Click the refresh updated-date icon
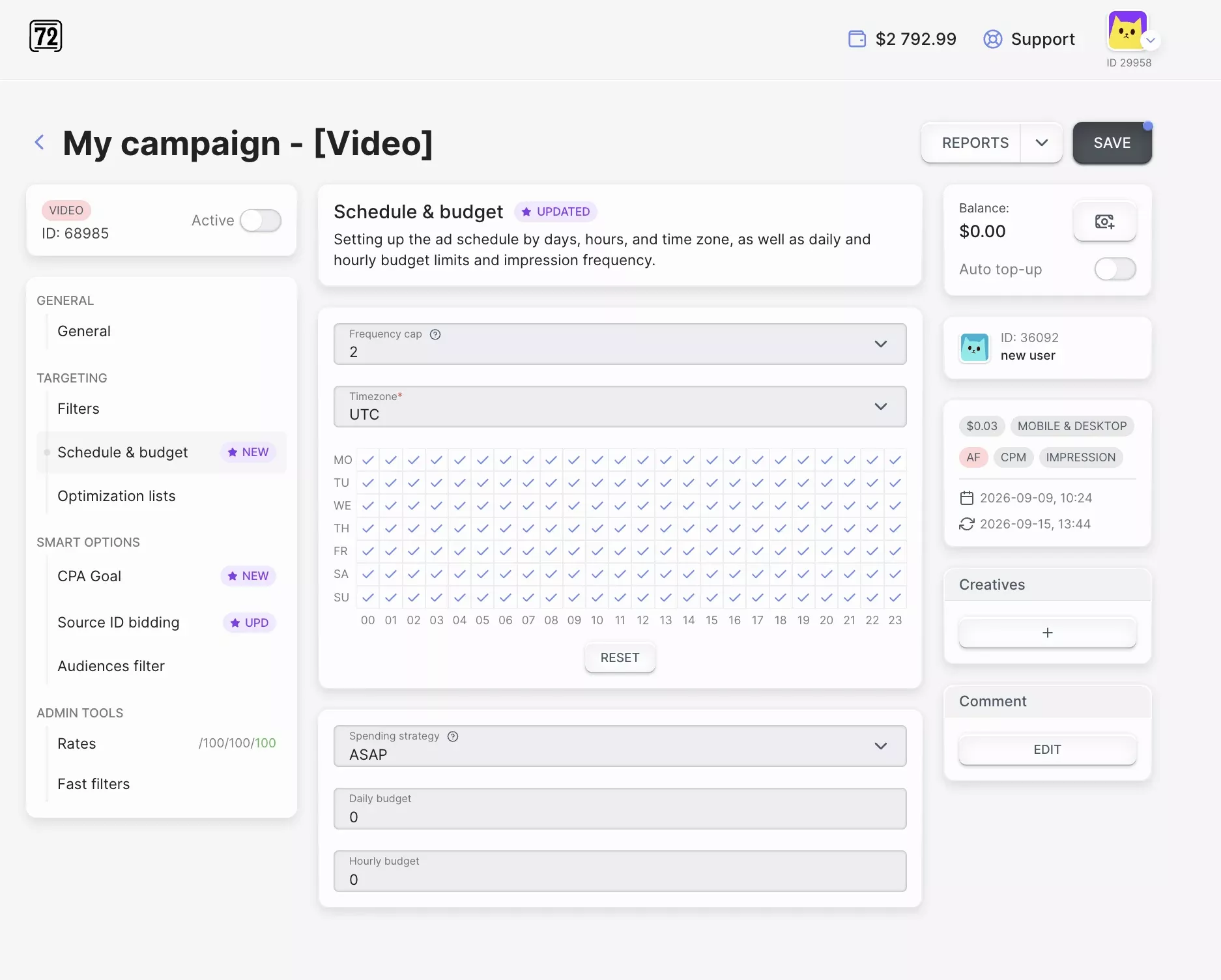1221x980 pixels. tap(966, 524)
